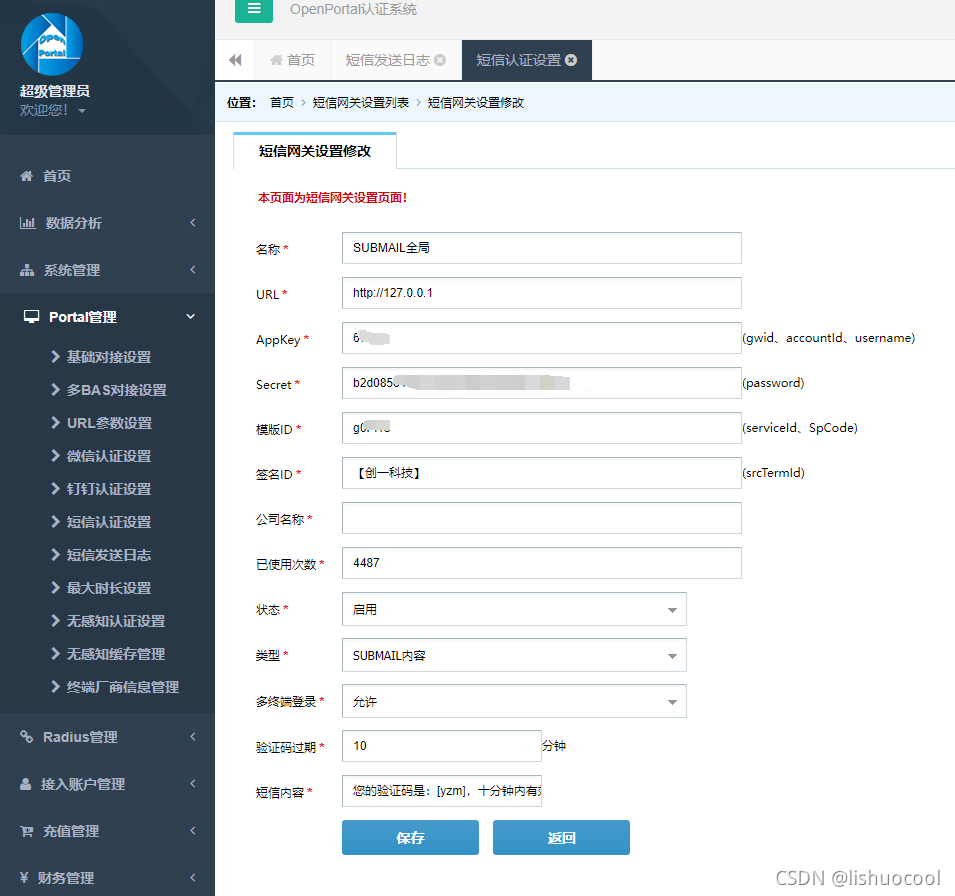Click the home icon beside 首页 in sidebar
955x896 pixels.
(26, 176)
